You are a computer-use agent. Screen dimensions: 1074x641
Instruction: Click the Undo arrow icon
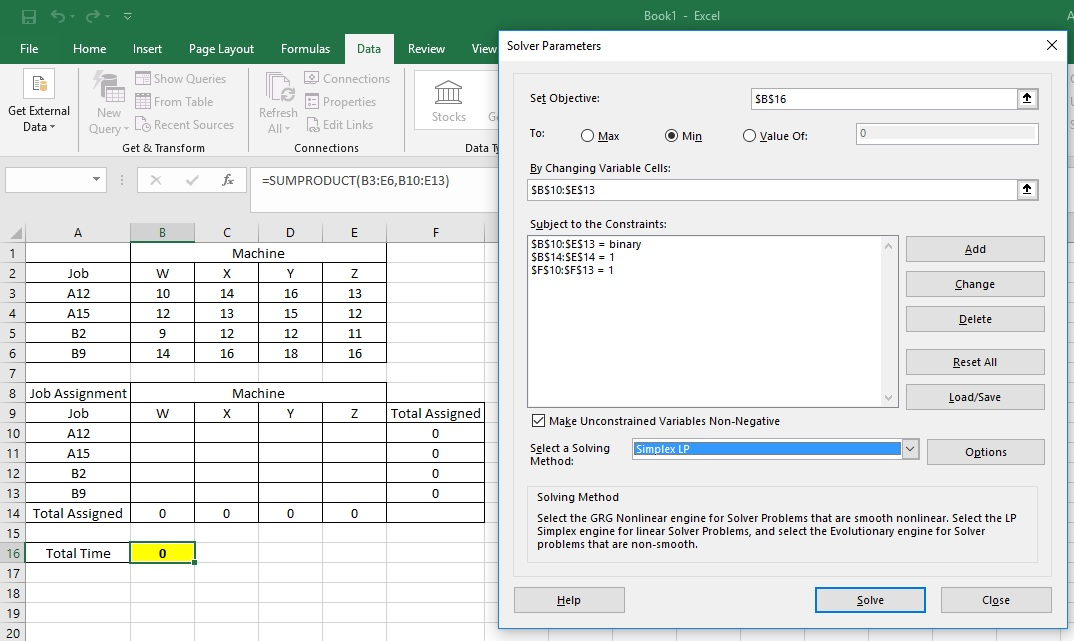59,16
